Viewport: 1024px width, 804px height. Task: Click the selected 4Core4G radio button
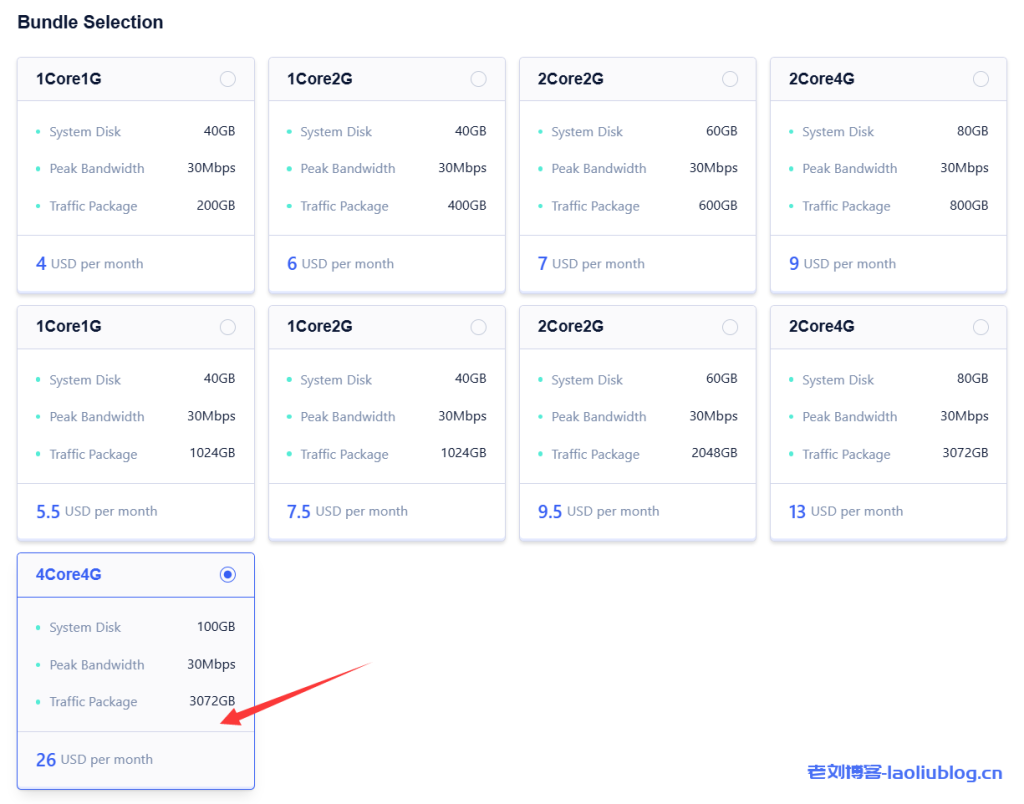pos(228,574)
